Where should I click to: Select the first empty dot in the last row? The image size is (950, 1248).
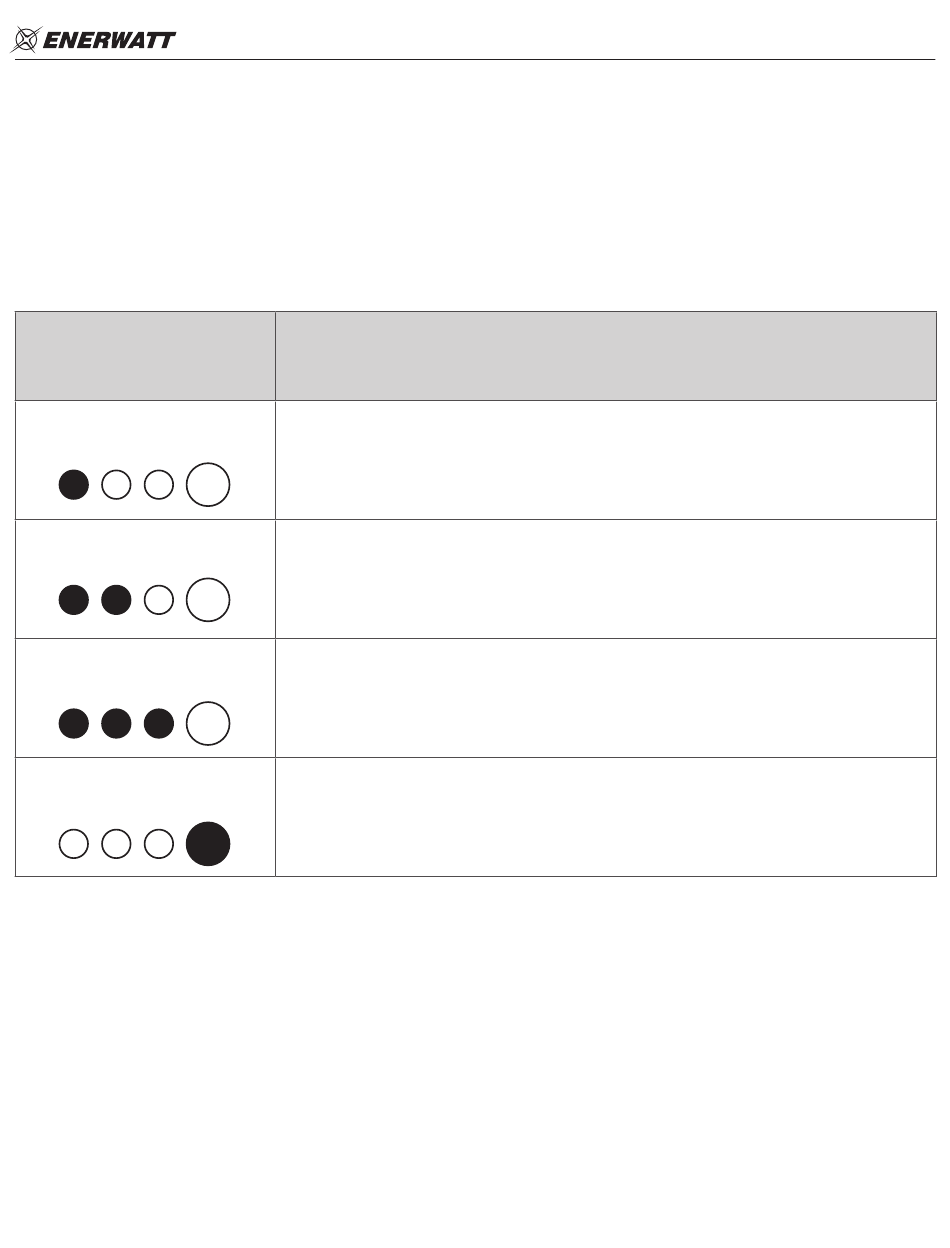click(x=74, y=844)
